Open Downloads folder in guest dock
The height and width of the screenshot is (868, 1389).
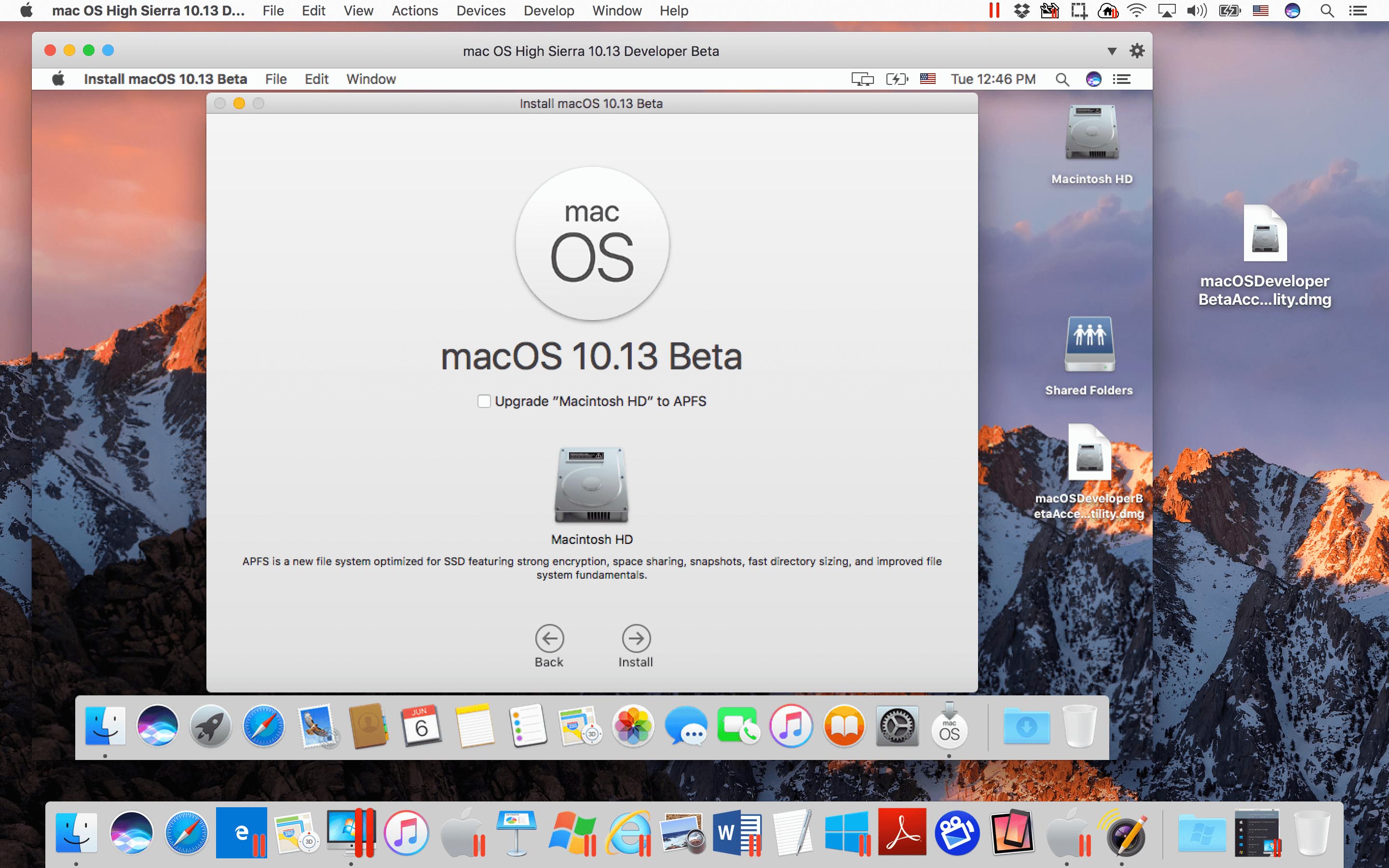[x=1026, y=726]
